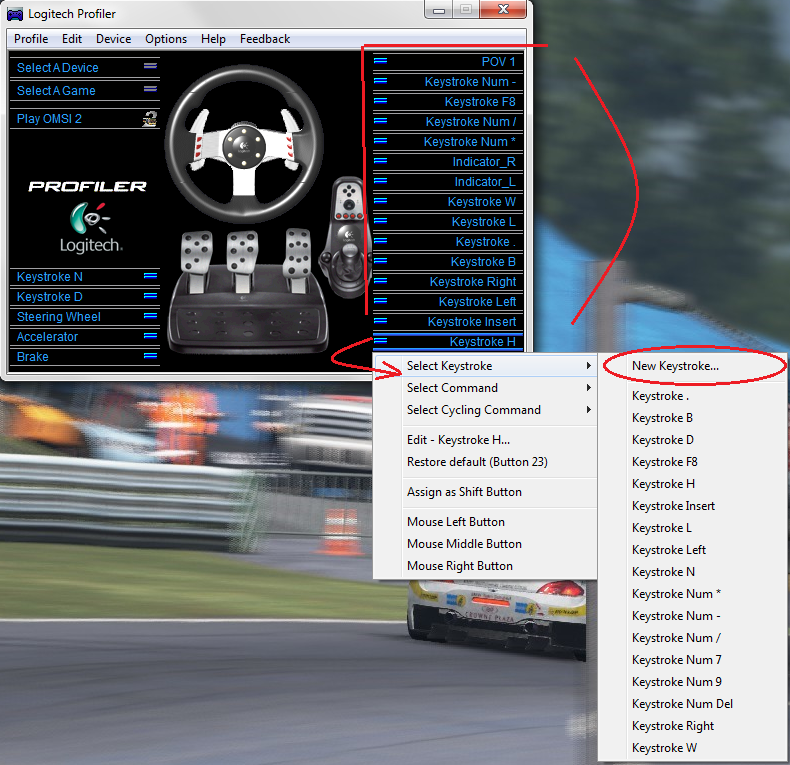Click the bars icon beside Select A Device
The height and width of the screenshot is (765, 790).
[150, 66]
